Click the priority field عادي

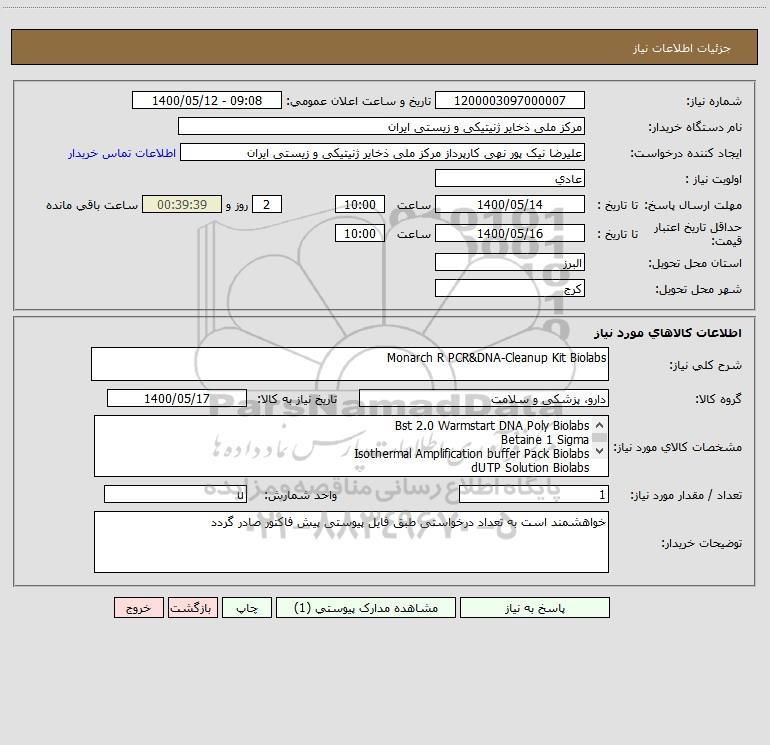[x=510, y=178]
